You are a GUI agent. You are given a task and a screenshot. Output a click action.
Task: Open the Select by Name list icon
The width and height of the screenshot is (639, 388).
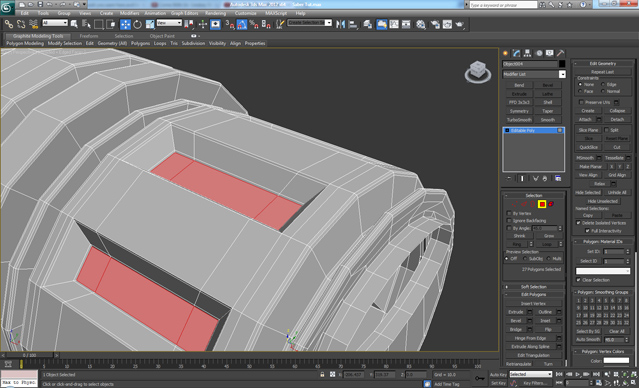86,24
